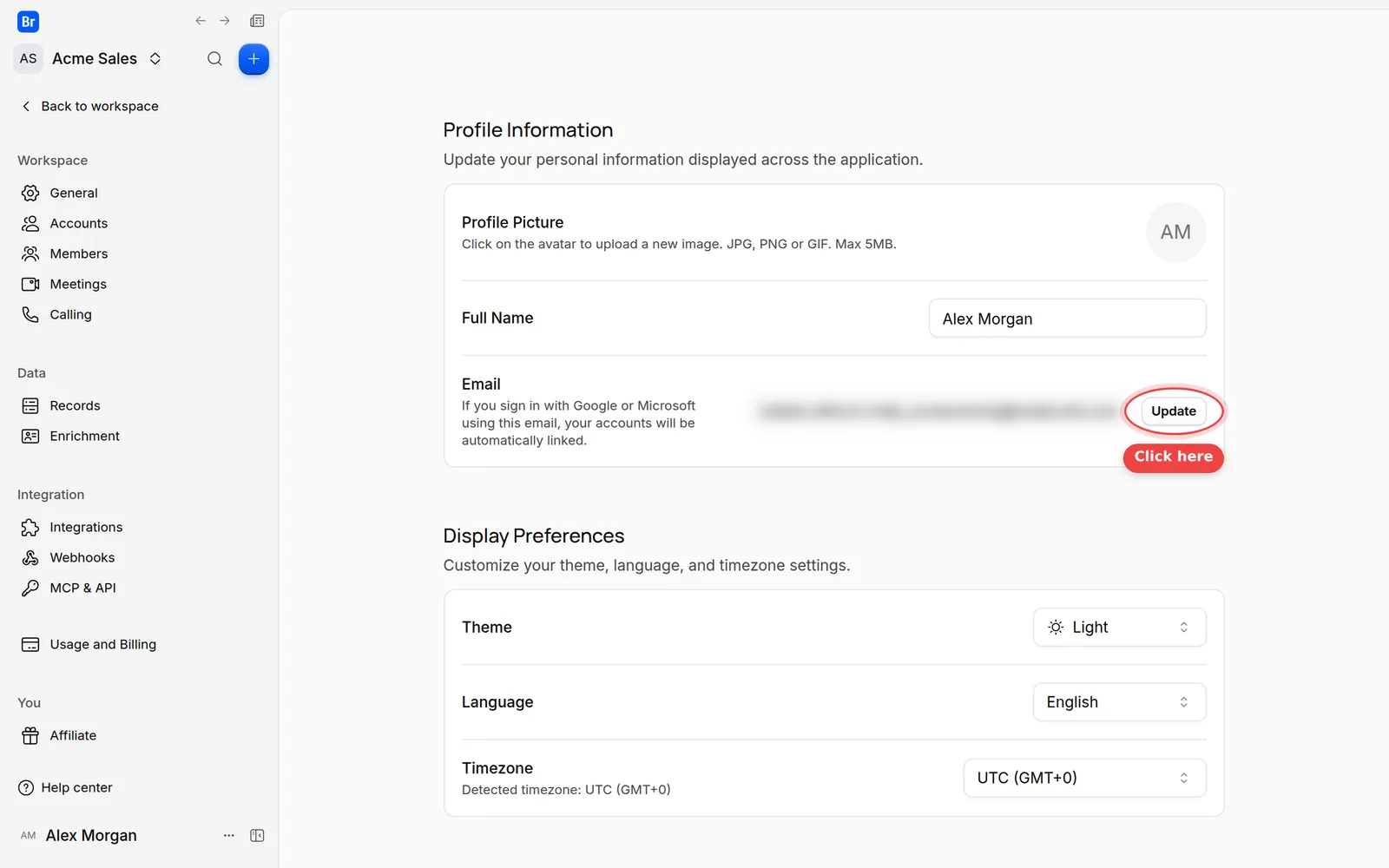Click the Help center question icon
Image resolution: width=1389 pixels, height=868 pixels.
pos(26,787)
